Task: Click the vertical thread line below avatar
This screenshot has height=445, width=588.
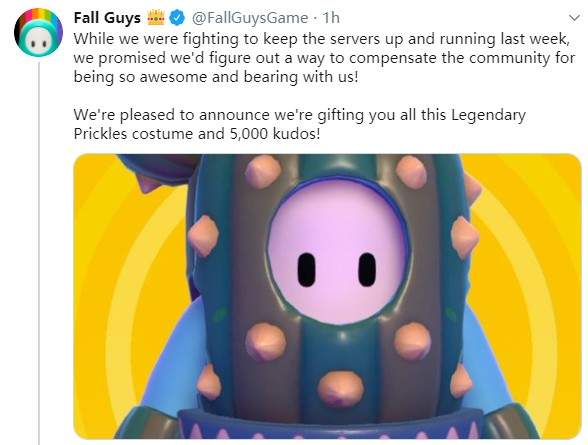Action: (x=39, y=253)
